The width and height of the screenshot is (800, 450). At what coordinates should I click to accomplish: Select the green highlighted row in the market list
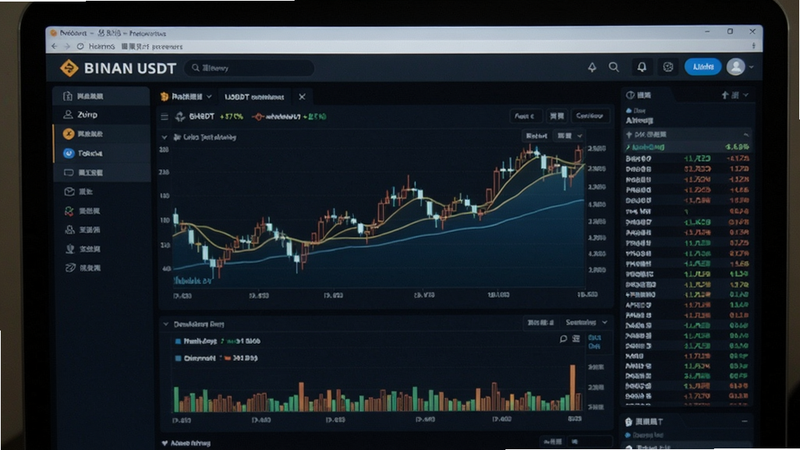pyautogui.click(x=687, y=147)
